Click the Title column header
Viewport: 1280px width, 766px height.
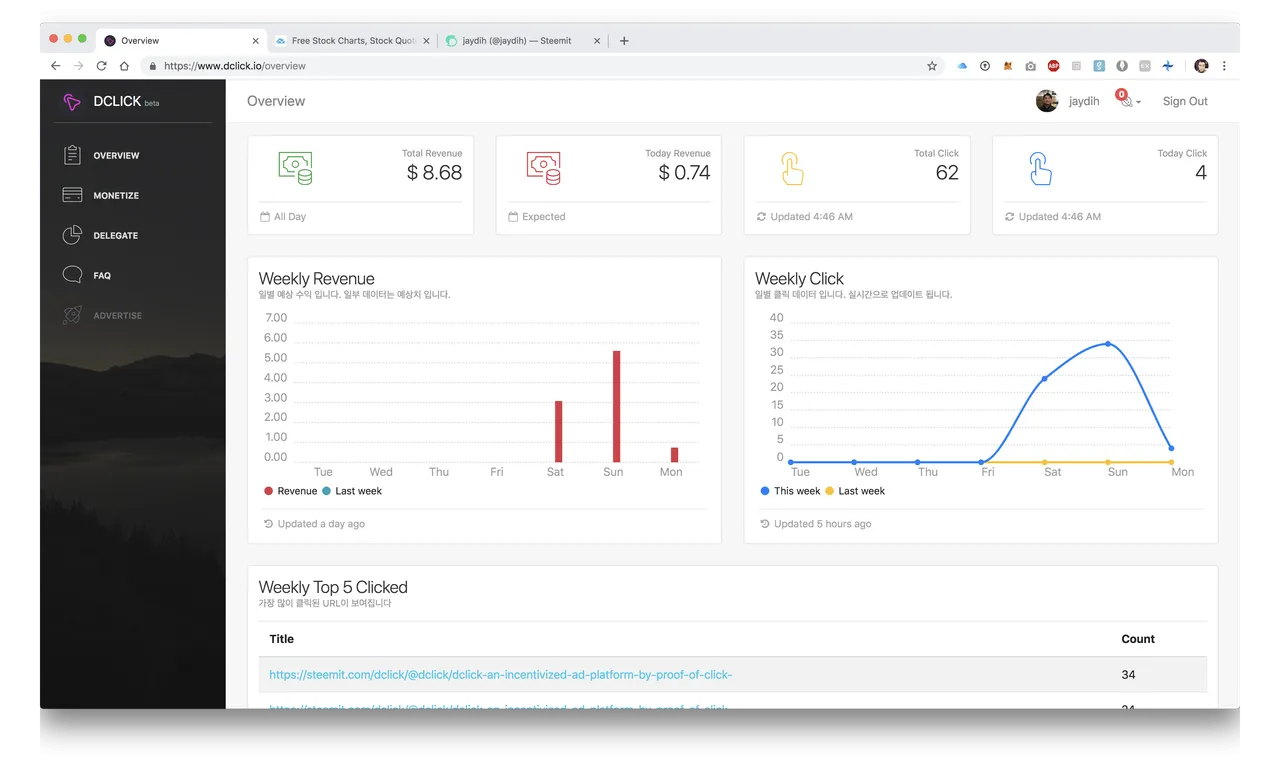pyautogui.click(x=281, y=639)
